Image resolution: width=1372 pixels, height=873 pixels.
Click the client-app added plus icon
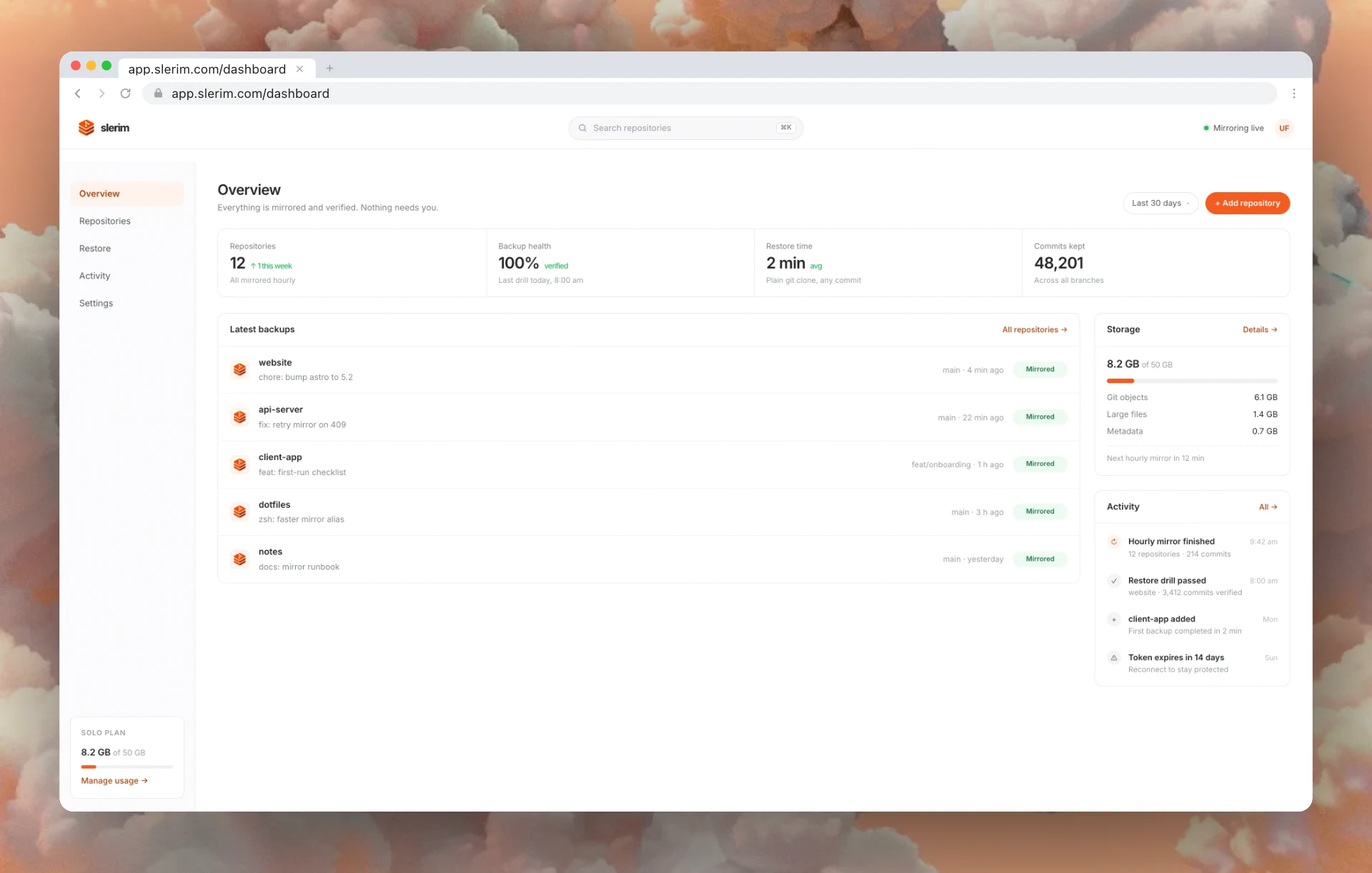click(x=1113, y=619)
